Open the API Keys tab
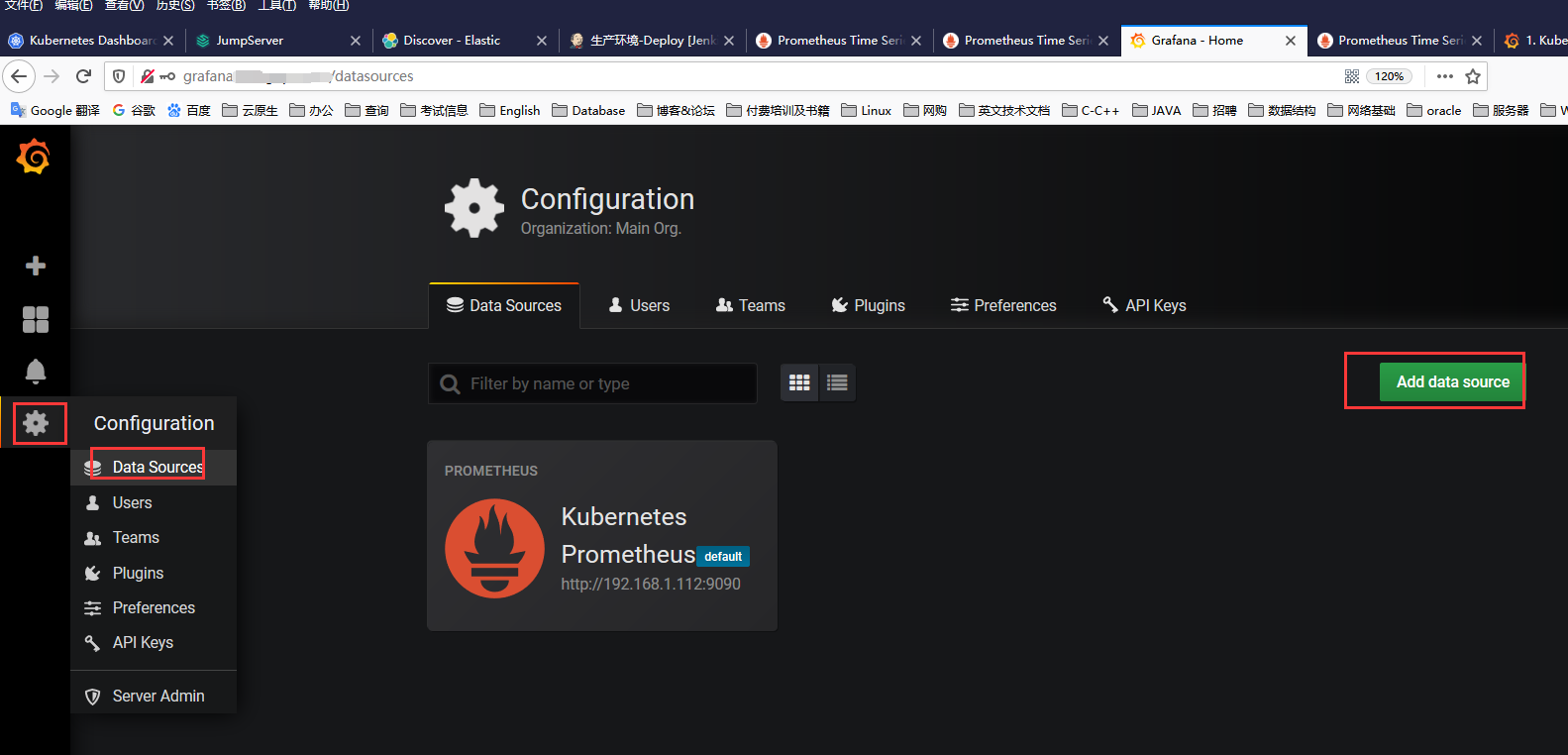Viewport: 1568px width, 755px height. (1144, 305)
